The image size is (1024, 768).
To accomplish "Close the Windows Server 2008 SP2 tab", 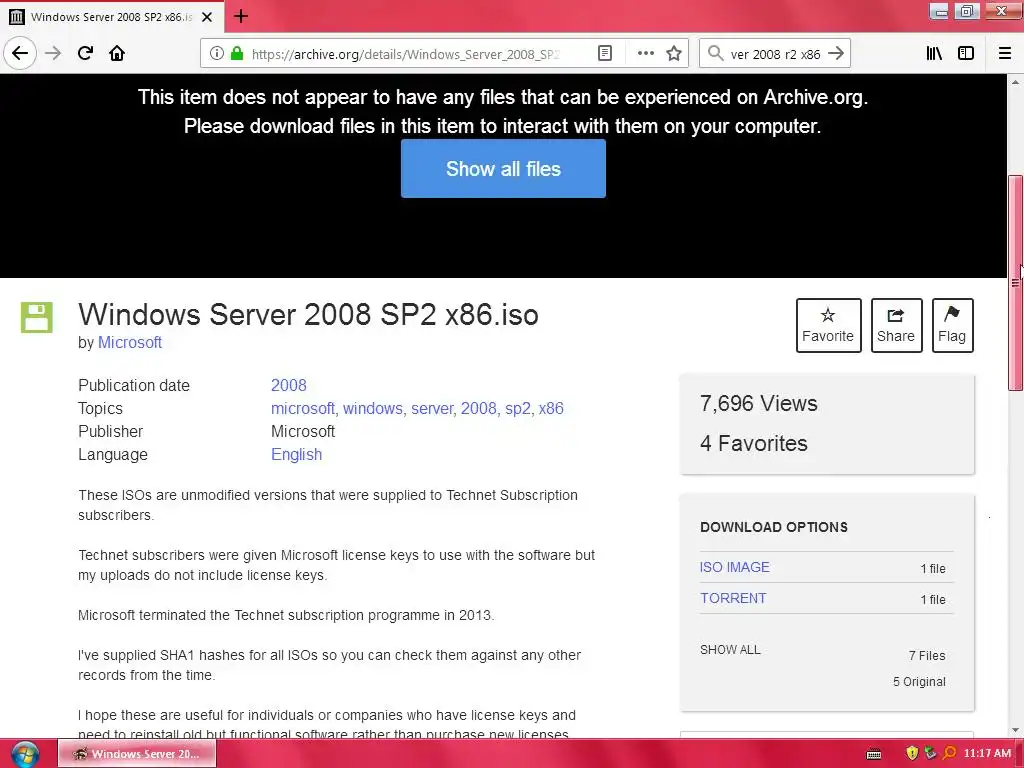I will (207, 17).
